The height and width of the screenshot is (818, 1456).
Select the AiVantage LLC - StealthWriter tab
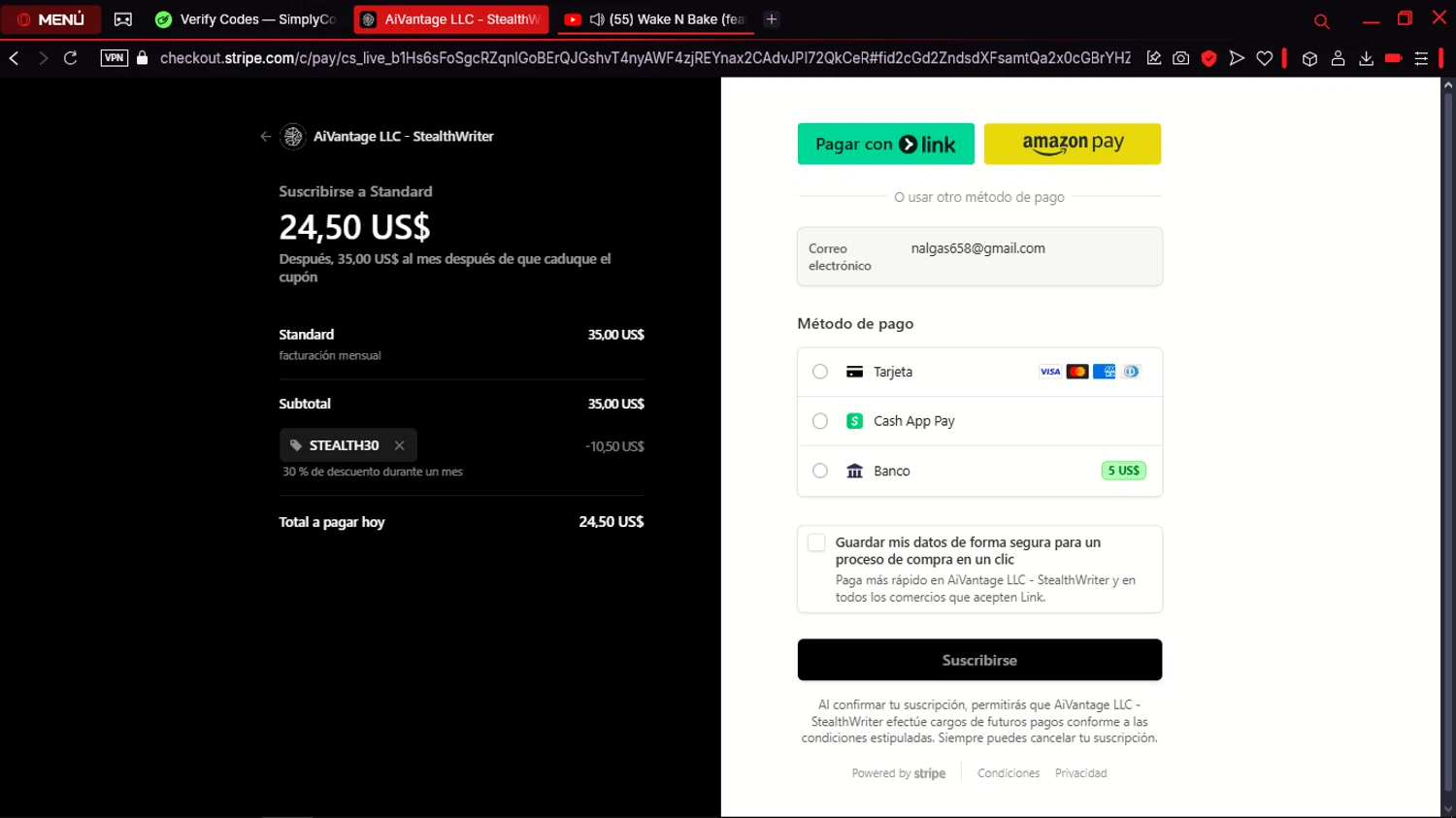point(451,19)
